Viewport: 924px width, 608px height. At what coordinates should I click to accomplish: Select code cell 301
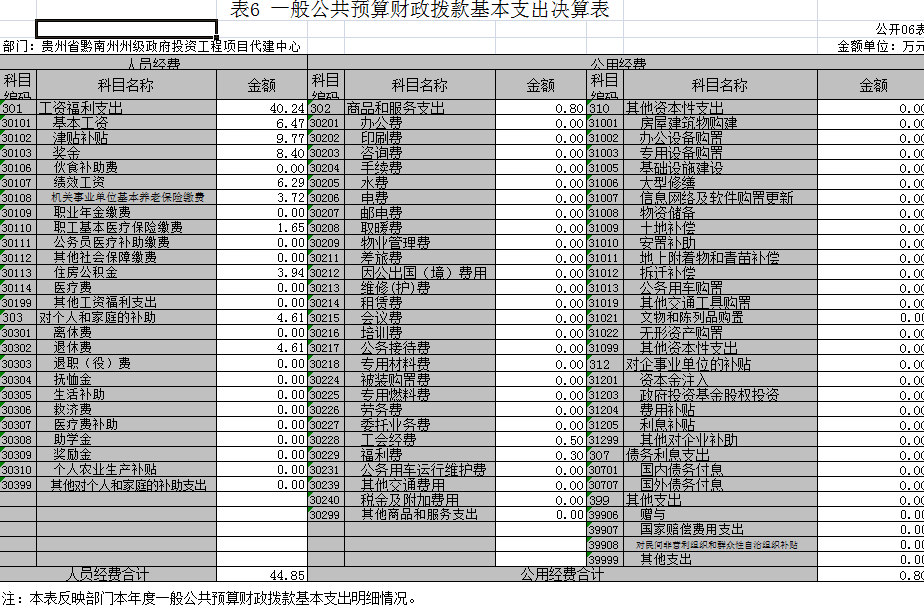tap(18, 108)
